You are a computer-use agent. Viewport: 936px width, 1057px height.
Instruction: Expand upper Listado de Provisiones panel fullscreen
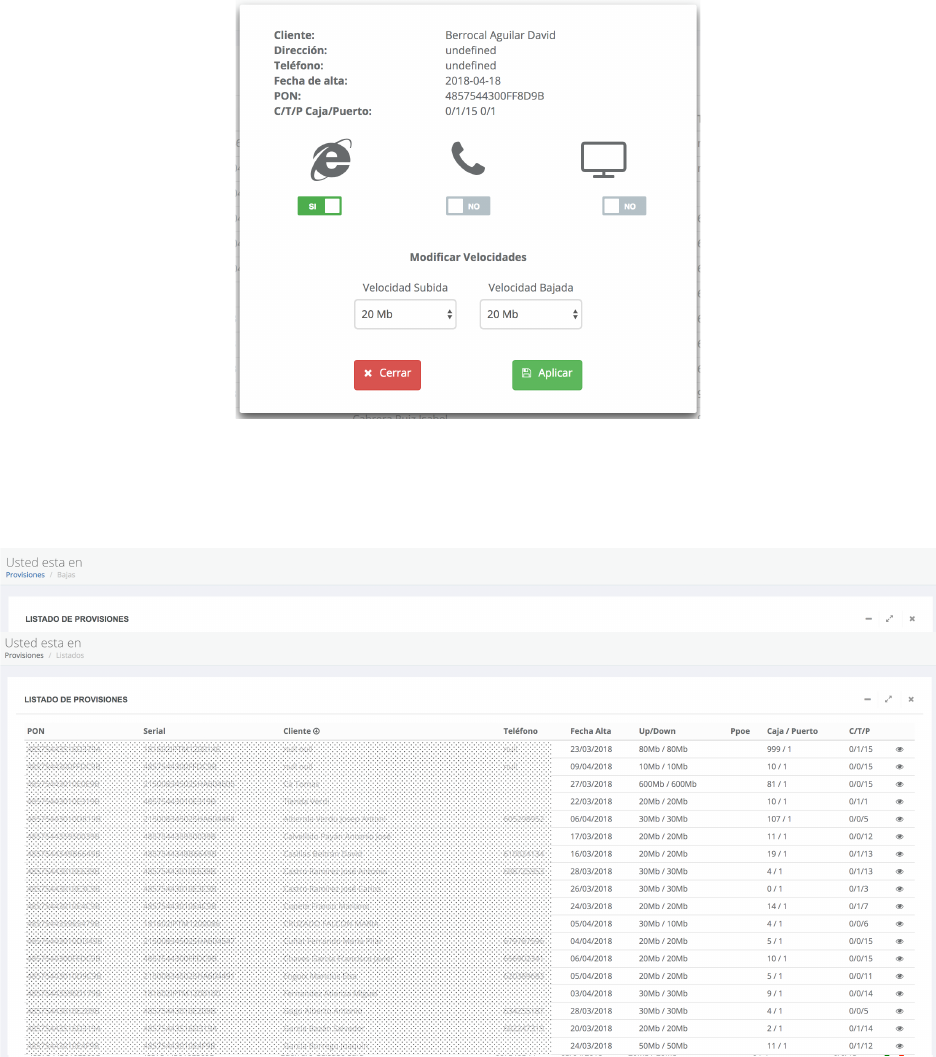tap(890, 619)
